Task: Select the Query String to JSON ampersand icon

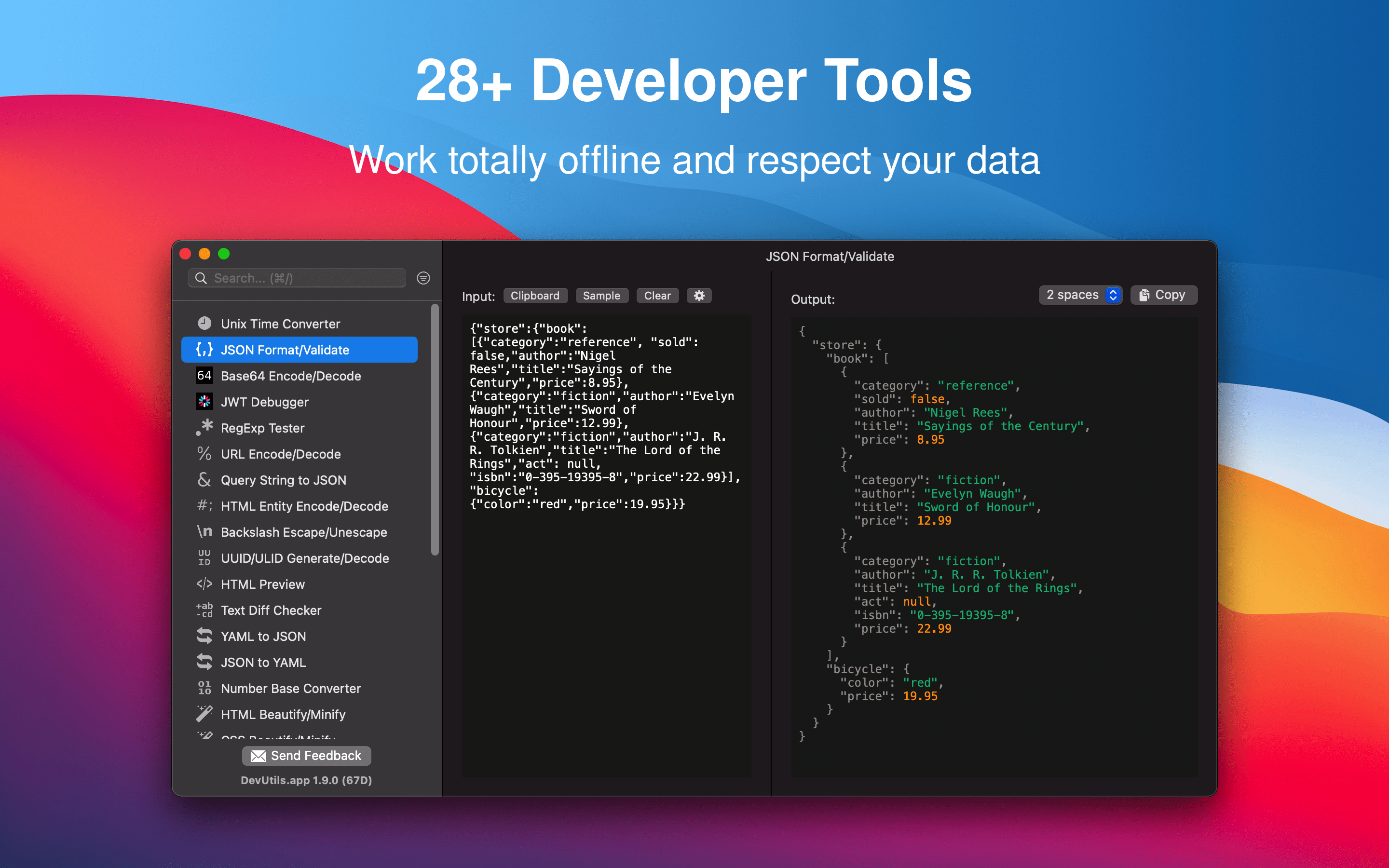Action: point(205,480)
